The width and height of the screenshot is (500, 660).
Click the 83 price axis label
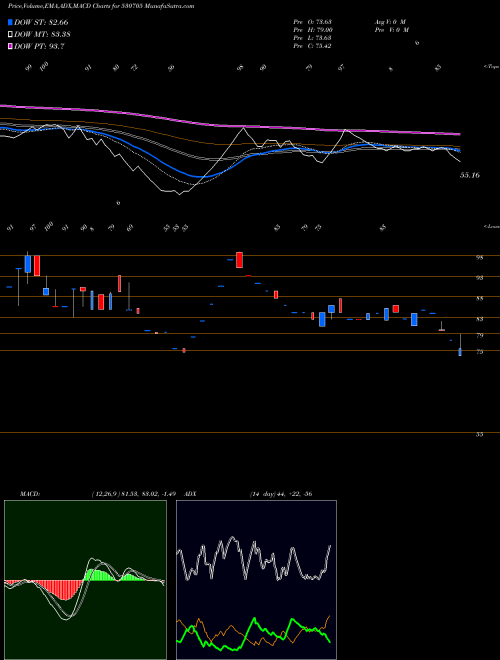tap(479, 319)
